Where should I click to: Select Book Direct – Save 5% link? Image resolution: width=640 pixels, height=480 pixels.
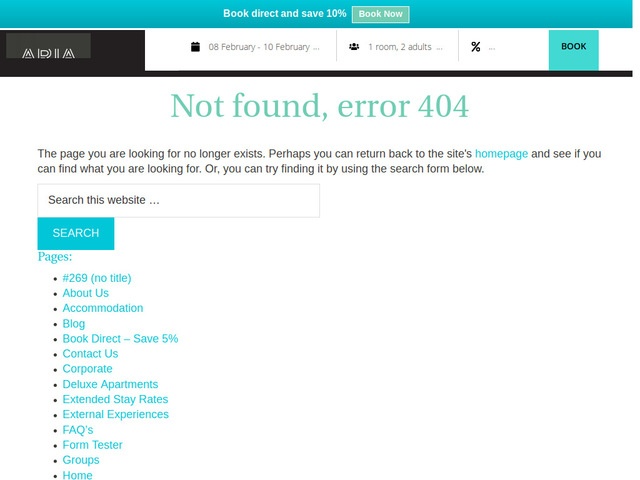(120, 339)
